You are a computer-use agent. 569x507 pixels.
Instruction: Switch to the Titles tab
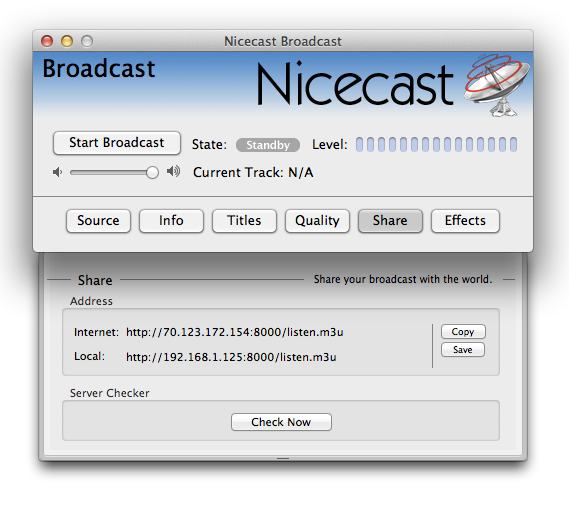tap(244, 221)
